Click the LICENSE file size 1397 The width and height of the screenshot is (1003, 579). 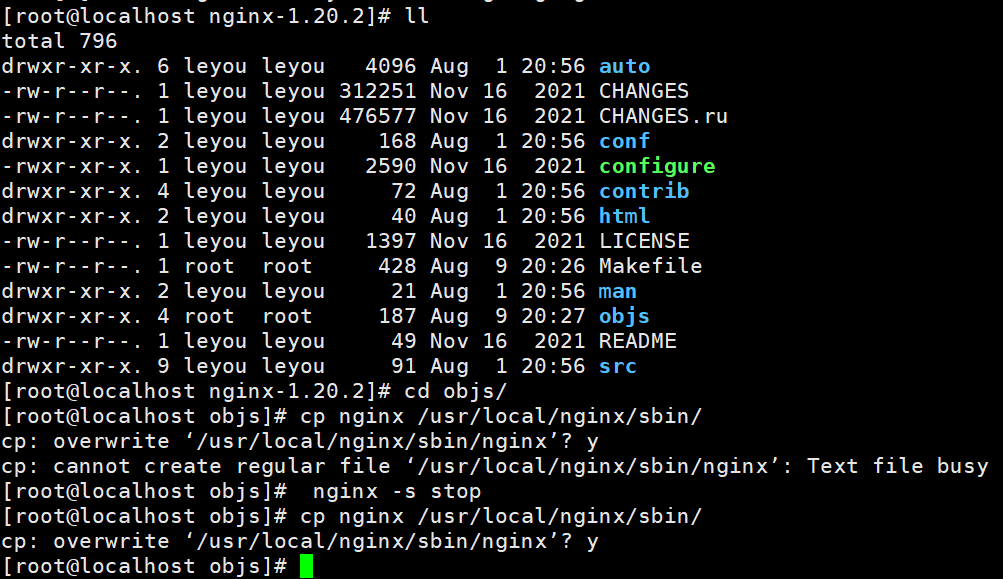(x=390, y=241)
